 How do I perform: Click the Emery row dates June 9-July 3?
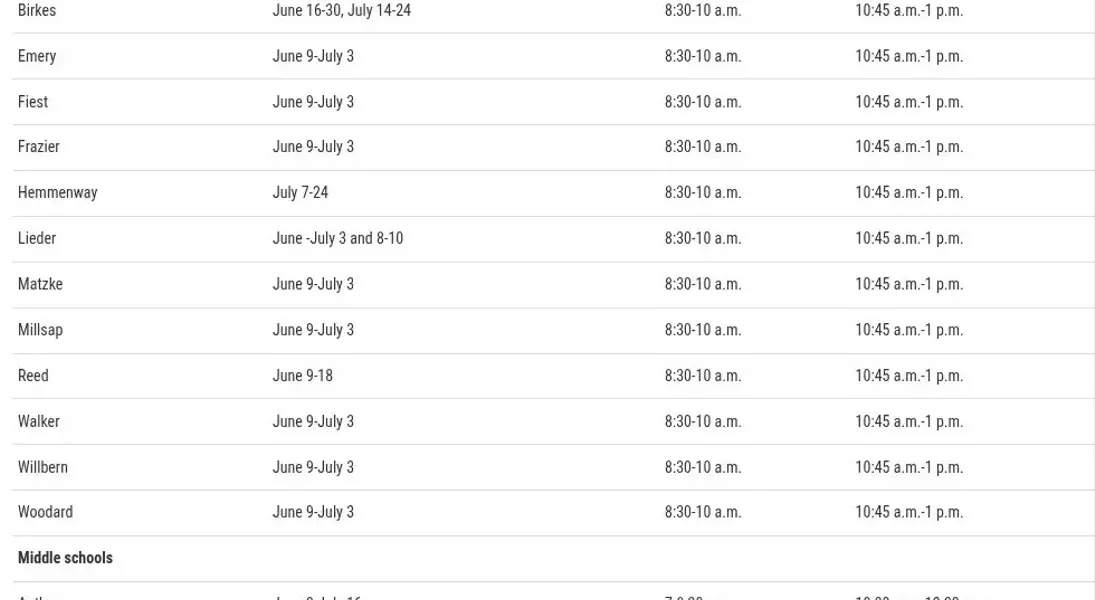coord(313,56)
